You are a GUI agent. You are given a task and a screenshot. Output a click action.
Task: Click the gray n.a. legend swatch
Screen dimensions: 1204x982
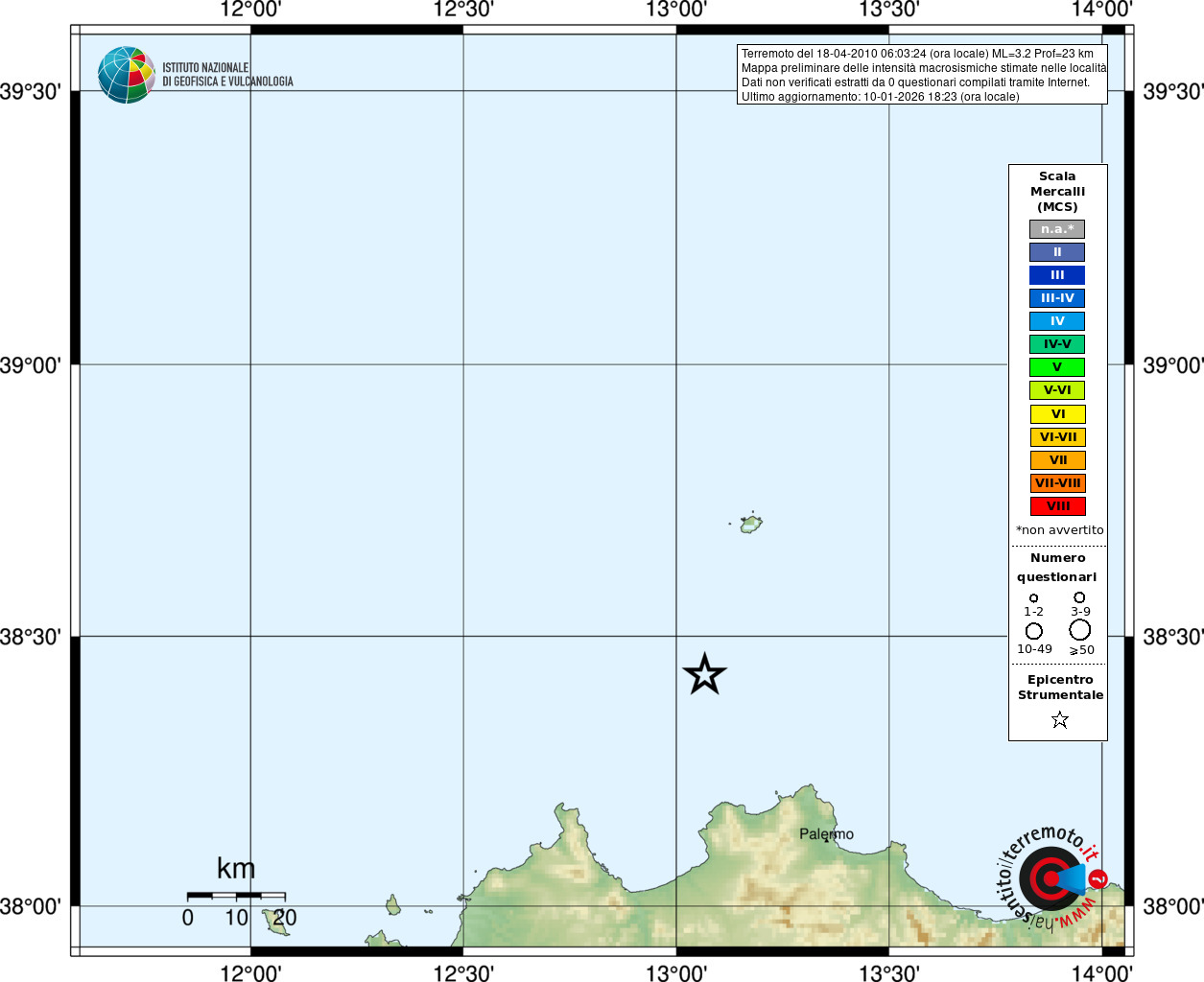(1057, 229)
